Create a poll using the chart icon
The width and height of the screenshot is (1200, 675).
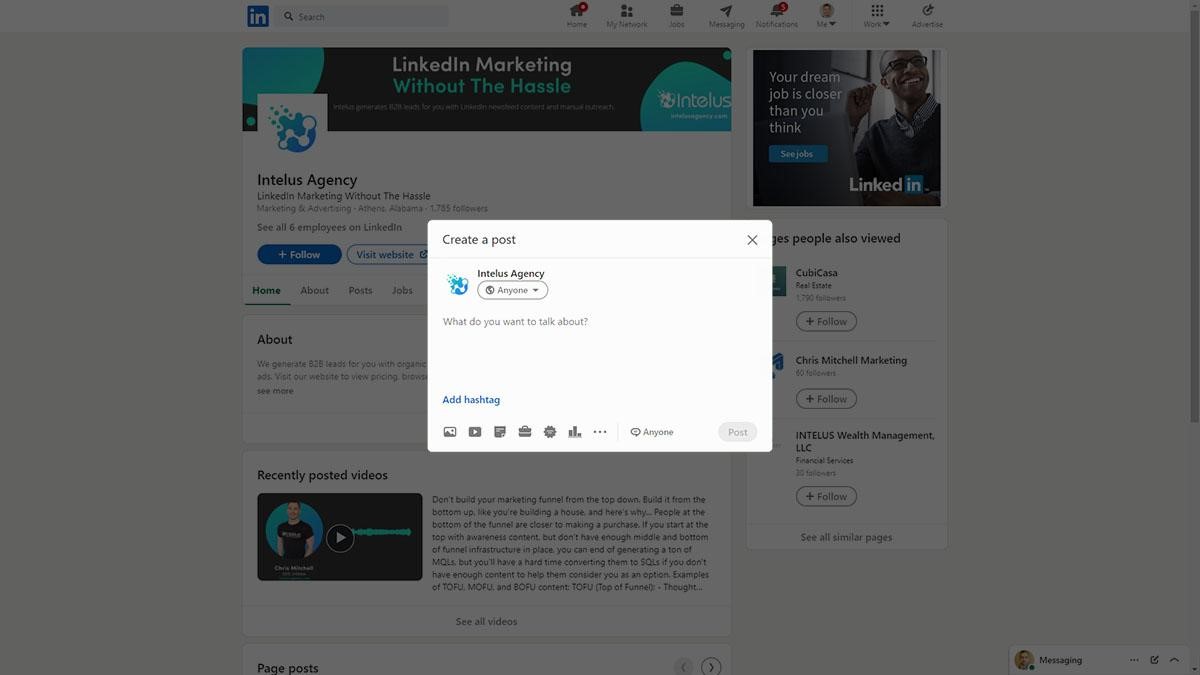click(574, 431)
